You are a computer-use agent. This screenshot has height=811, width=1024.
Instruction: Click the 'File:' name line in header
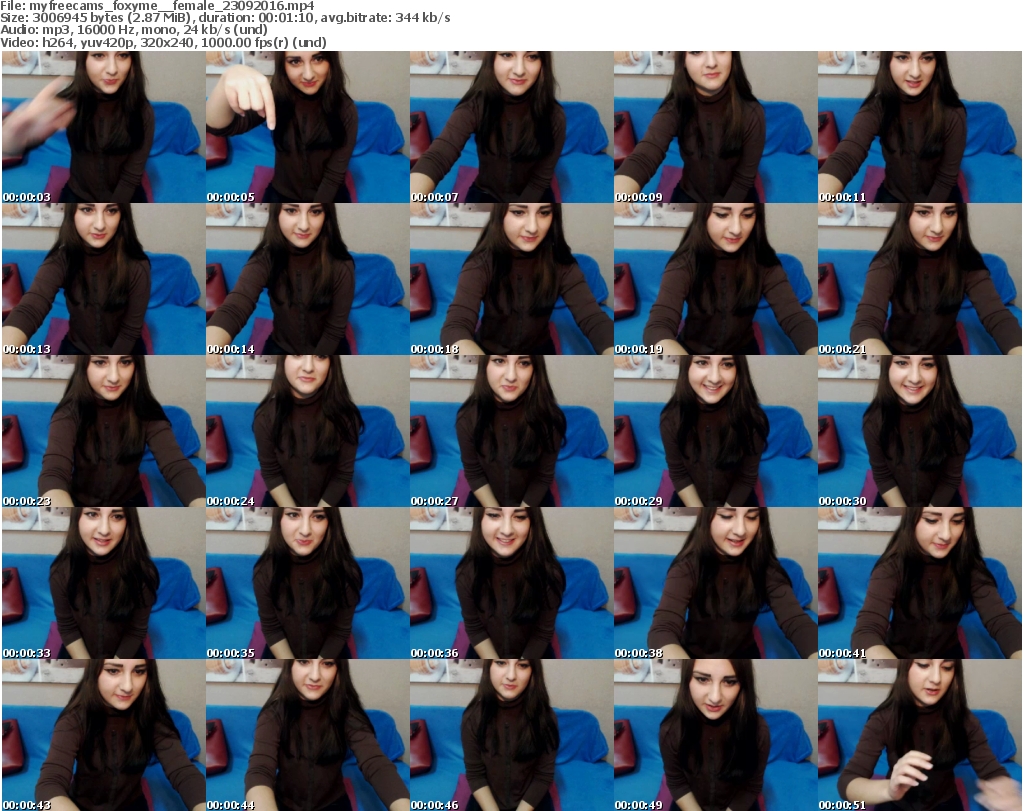(157, 6)
